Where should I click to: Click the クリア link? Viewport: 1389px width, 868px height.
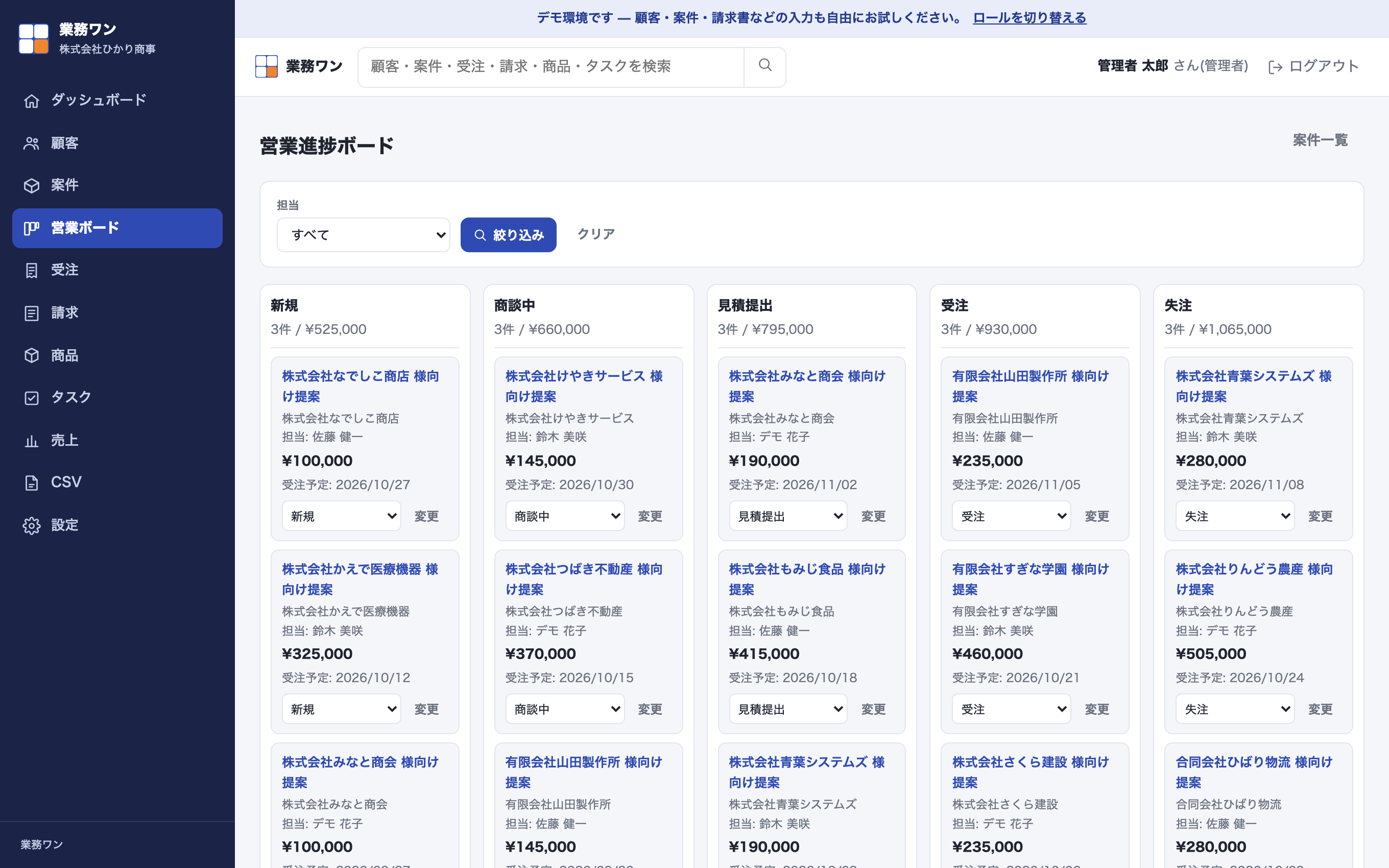tap(596, 234)
